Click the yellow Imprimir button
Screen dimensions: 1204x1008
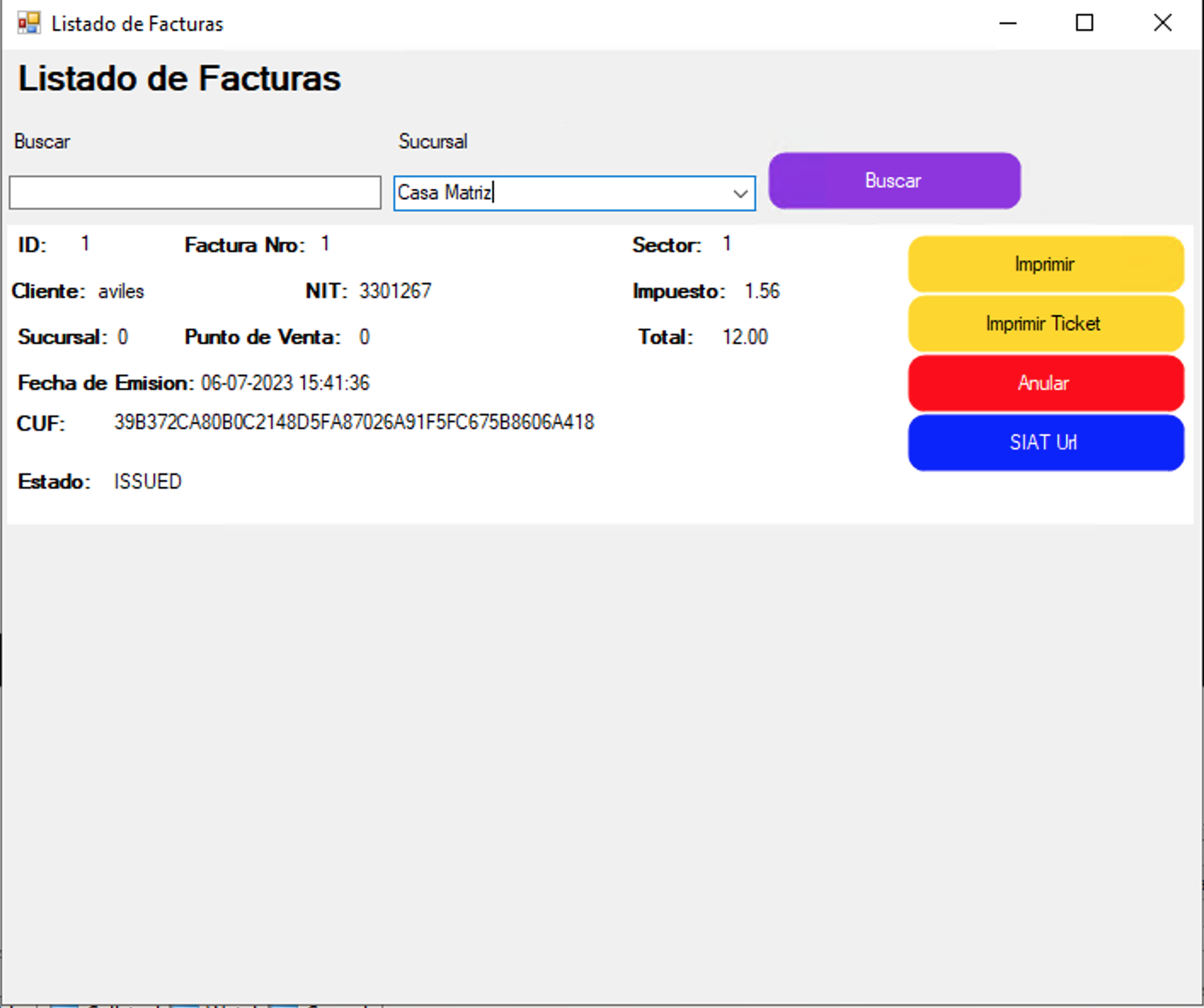(1045, 264)
